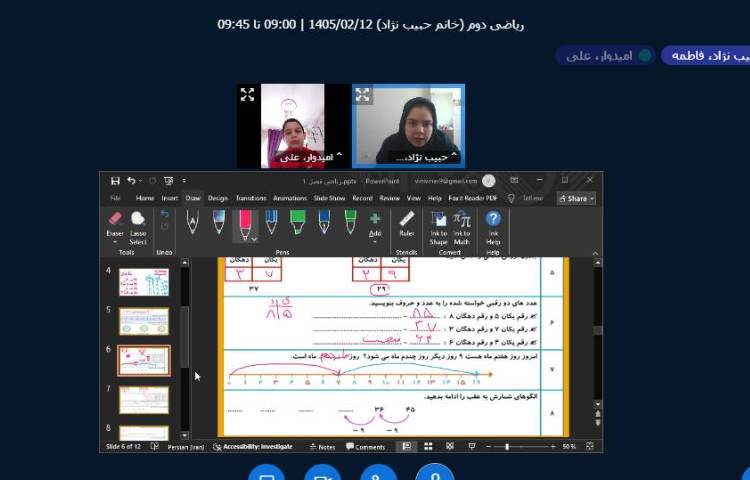Viewport: 750px width, 480px height.
Task: Expand علی امیدوار's video to fullscreen
Action: click(x=247, y=95)
